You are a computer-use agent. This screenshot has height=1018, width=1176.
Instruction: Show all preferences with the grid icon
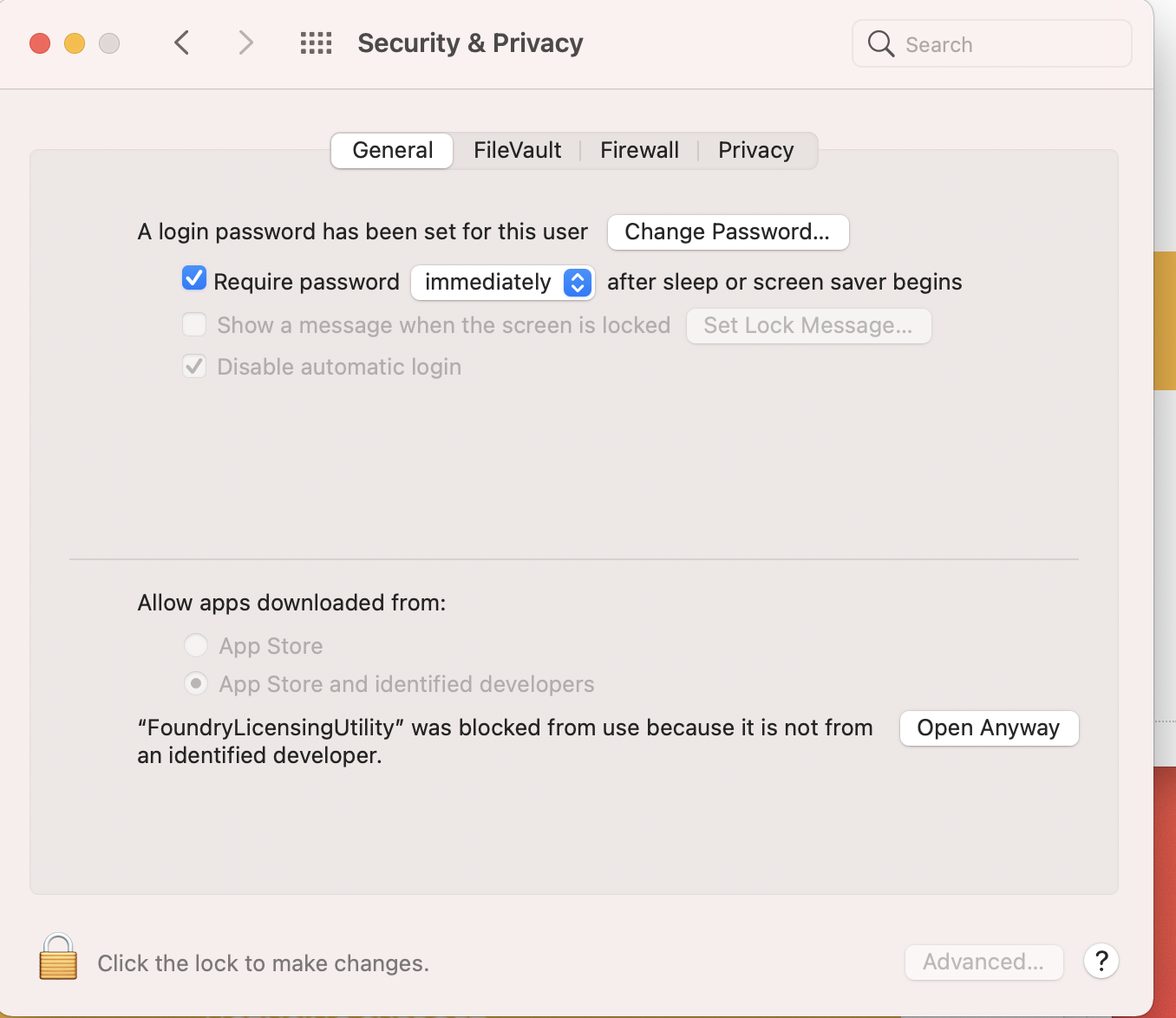coord(316,42)
